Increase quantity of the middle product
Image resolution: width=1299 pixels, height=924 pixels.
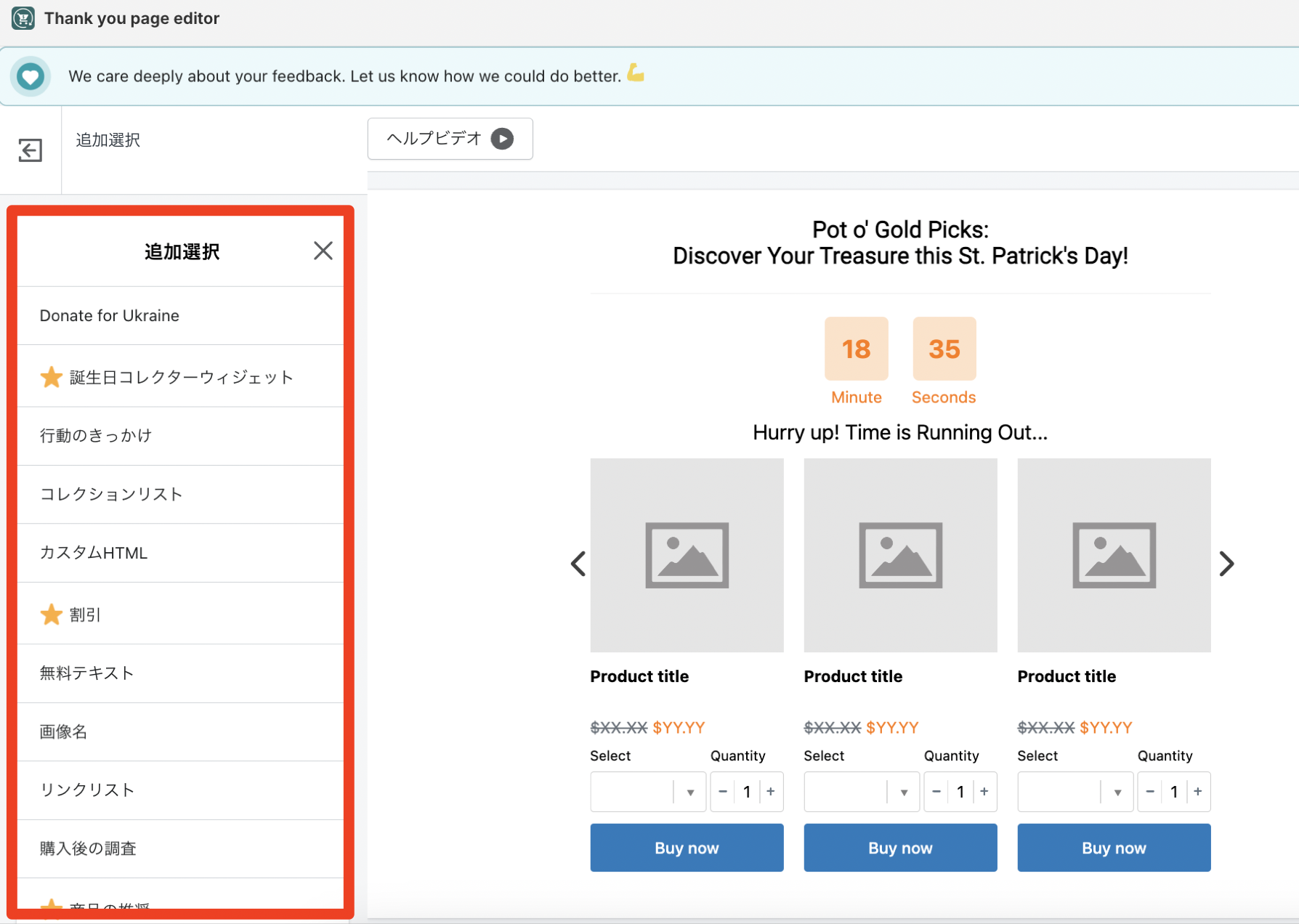click(x=984, y=792)
